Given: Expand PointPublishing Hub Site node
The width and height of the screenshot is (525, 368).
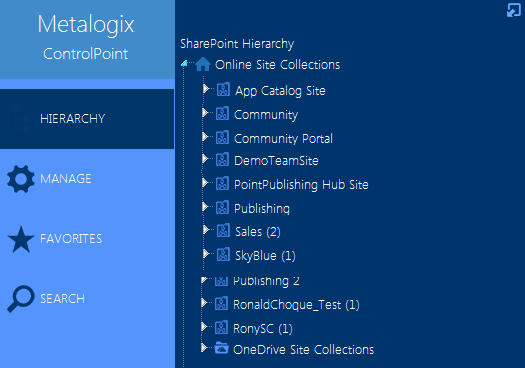Looking at the screenshot, I should point(205,183).
